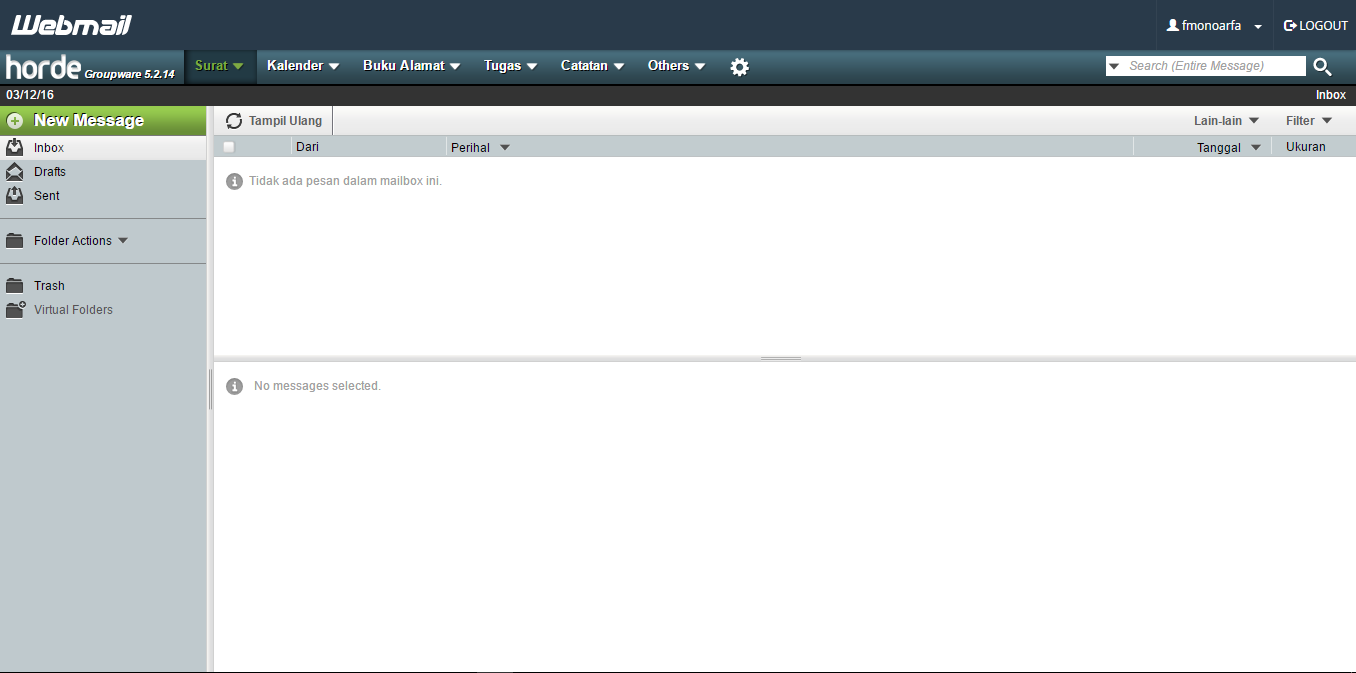
Task: Start a search with the magnifier icon
Action: point(1322,66)
